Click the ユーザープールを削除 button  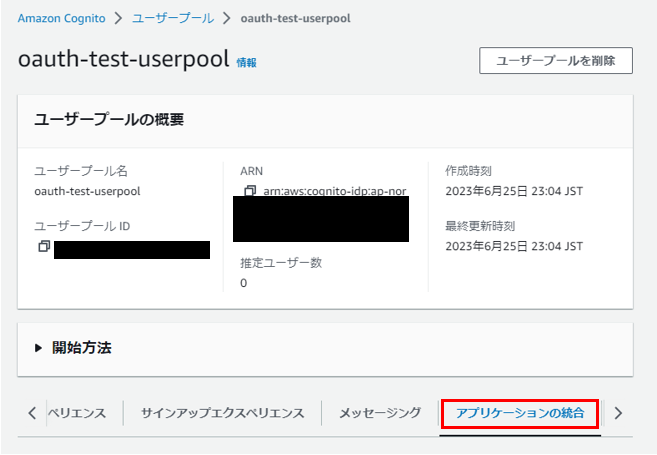(x=556, y=61)
